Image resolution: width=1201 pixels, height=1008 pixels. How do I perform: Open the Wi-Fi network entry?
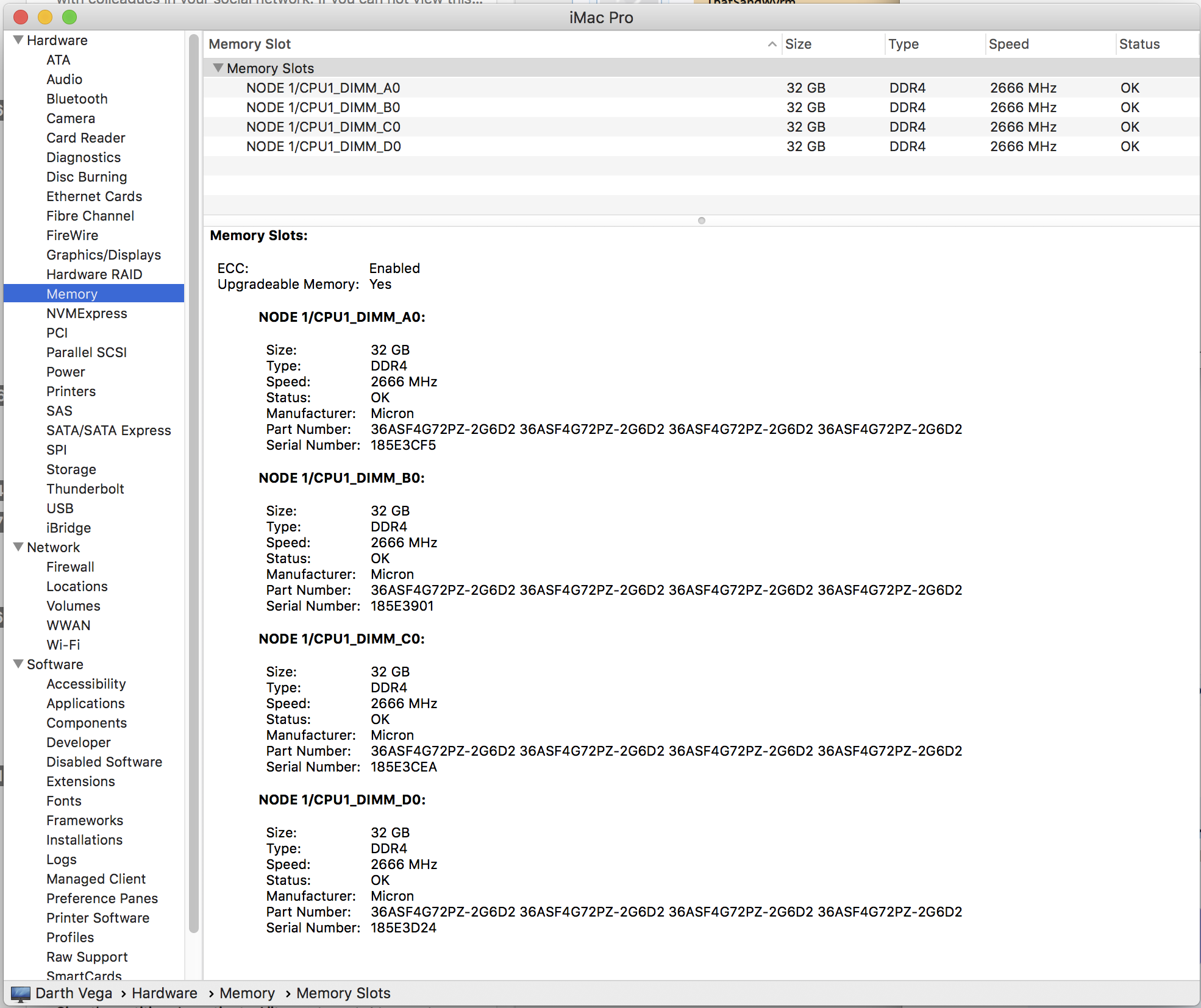tap(63, 645)
